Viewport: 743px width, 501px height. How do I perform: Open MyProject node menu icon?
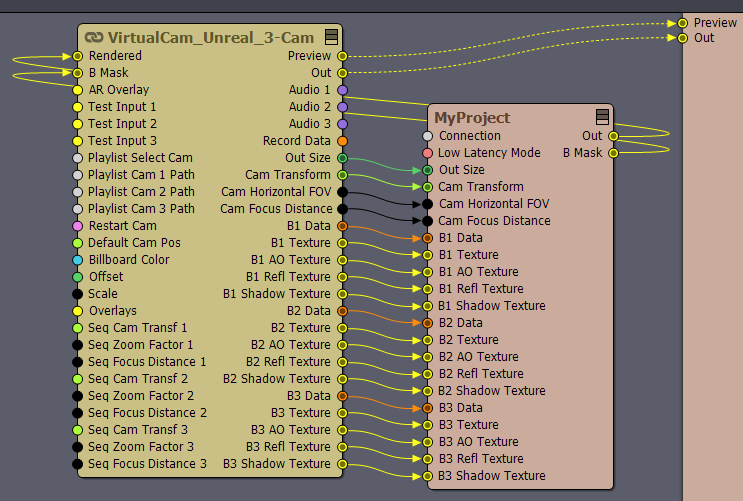click(x=602, y=117)
